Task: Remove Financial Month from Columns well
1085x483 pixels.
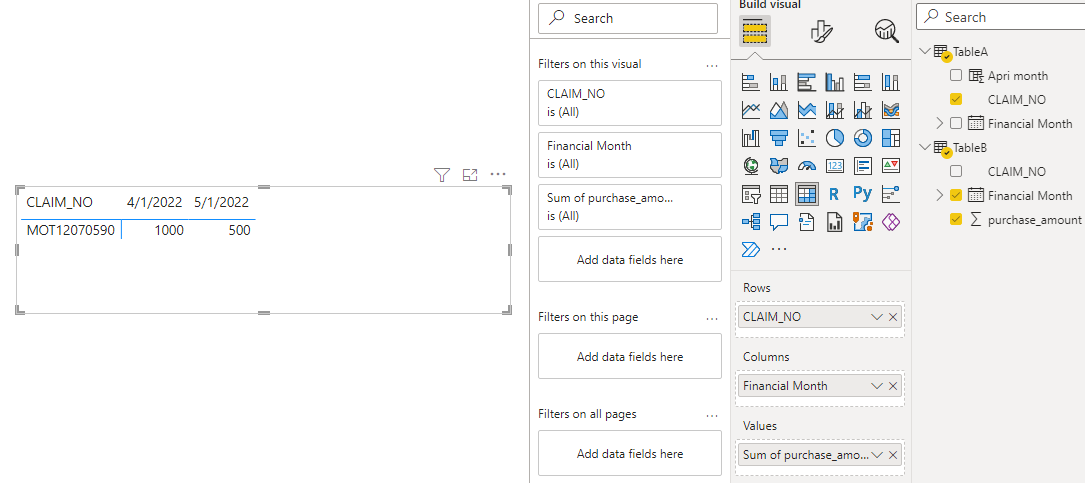Action: click(893, 386)
